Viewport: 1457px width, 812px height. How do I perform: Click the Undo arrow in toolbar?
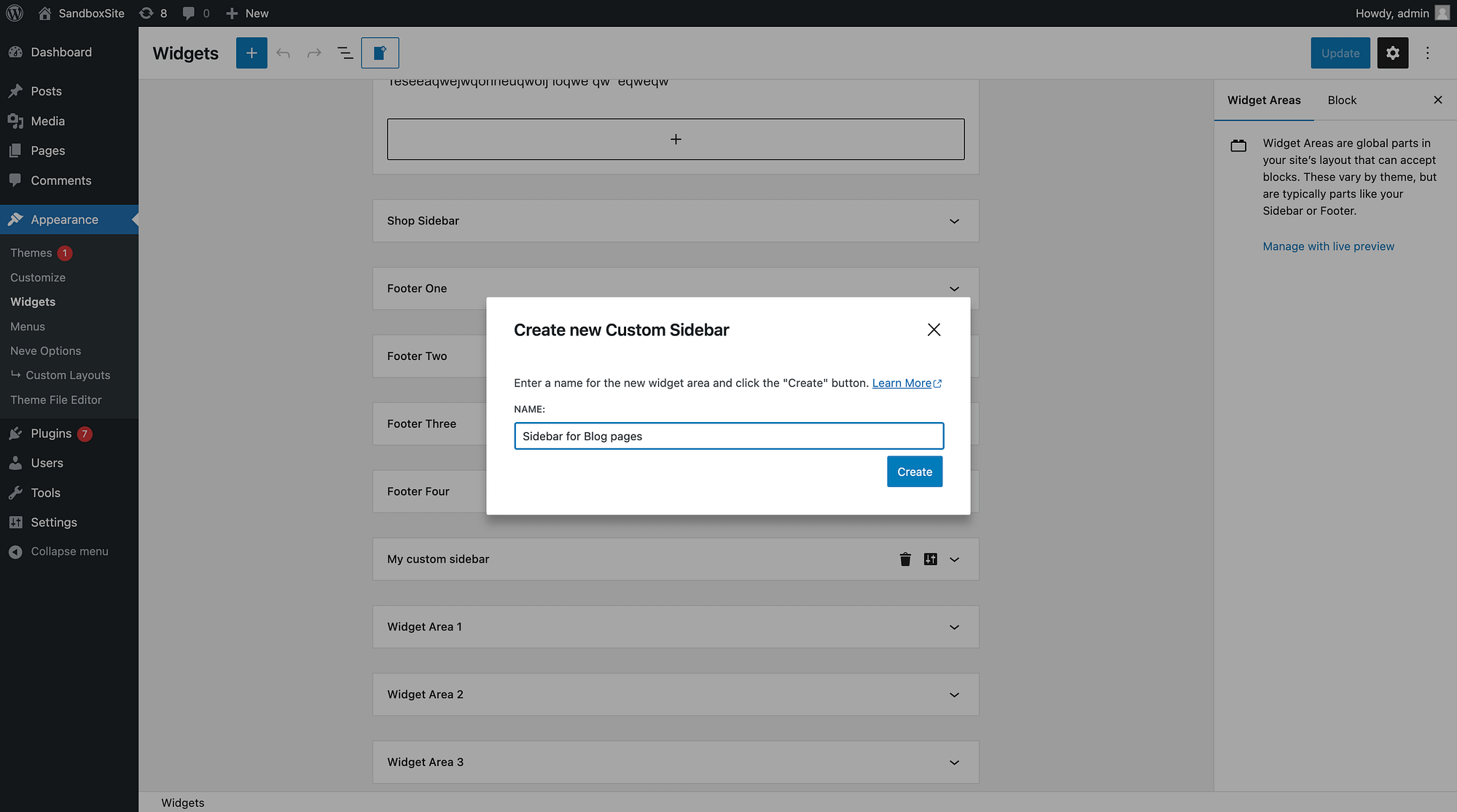283,53
